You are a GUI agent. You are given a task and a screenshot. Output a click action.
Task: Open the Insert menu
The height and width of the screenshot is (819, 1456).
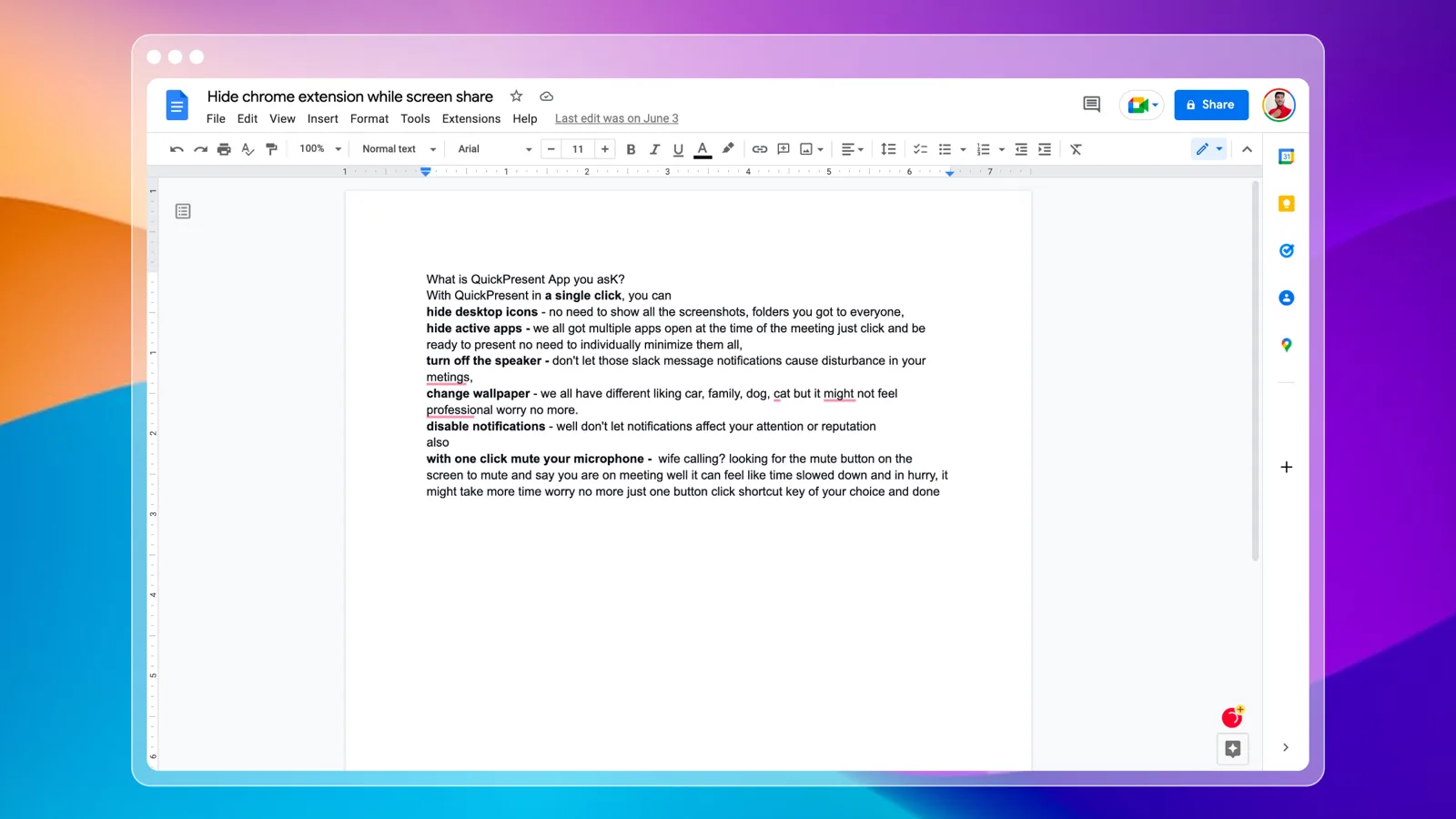click(x=322, y=118)
